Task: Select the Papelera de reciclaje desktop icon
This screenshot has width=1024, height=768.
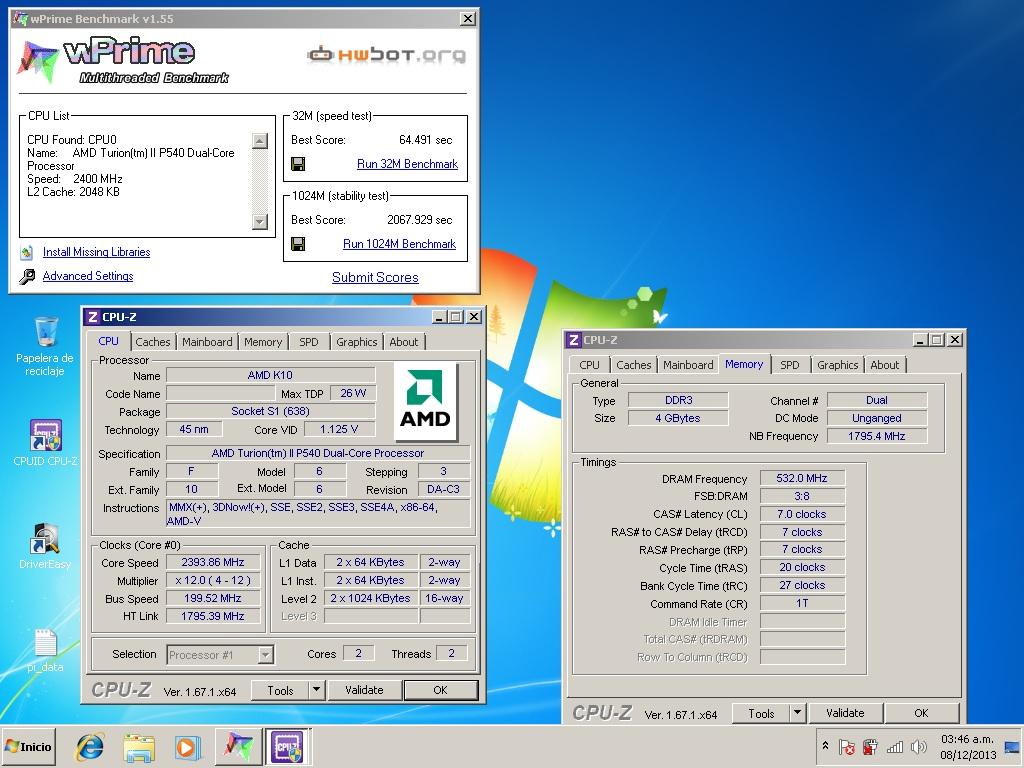Action: (44, 346)
